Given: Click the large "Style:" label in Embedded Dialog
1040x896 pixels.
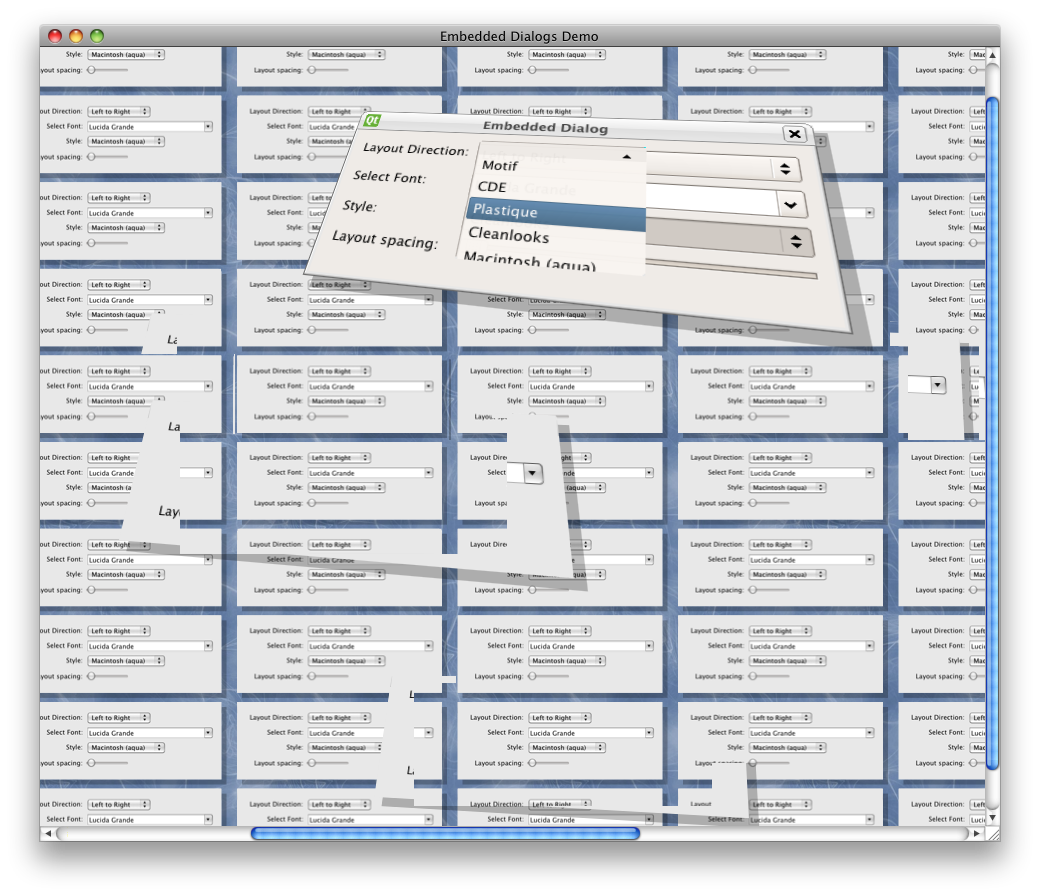Looking at the screenshot, I should click(x=359, y=206).
